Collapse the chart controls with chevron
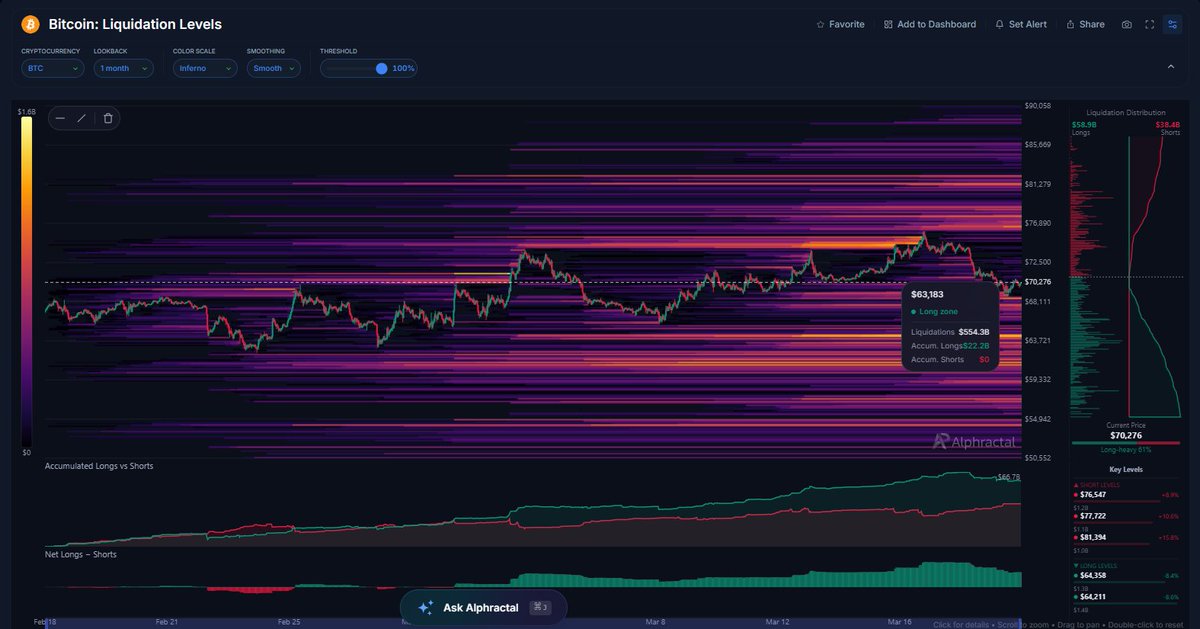This screenshot has height=629, width=1200. (x=1171, y=67)
